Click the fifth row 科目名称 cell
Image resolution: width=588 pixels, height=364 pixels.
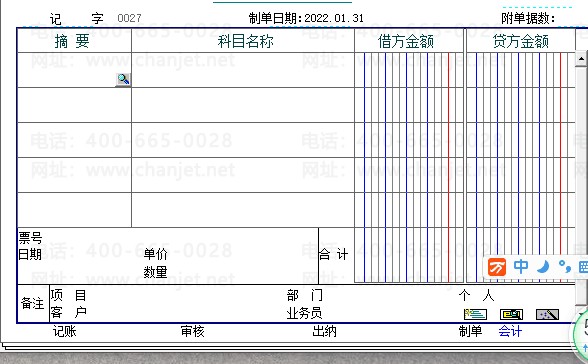click(243, 210)
